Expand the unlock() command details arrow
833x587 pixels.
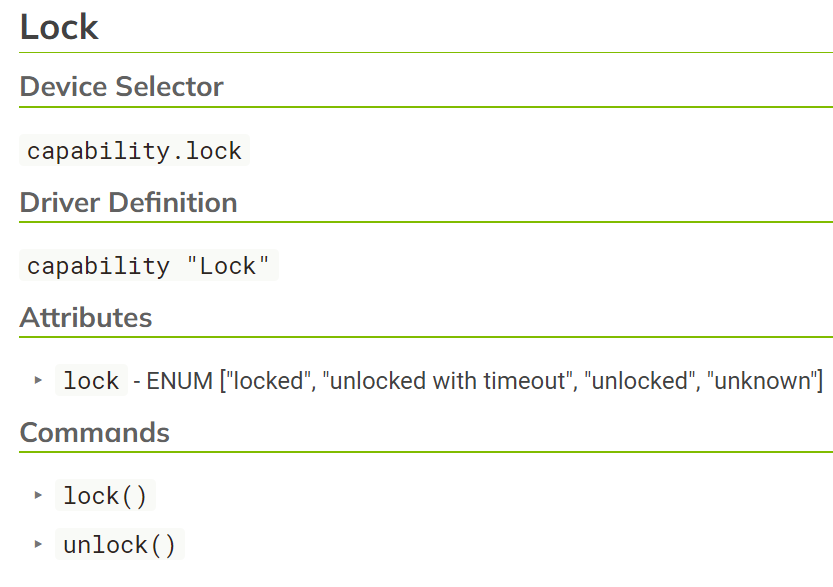click(x=37, y=545)
